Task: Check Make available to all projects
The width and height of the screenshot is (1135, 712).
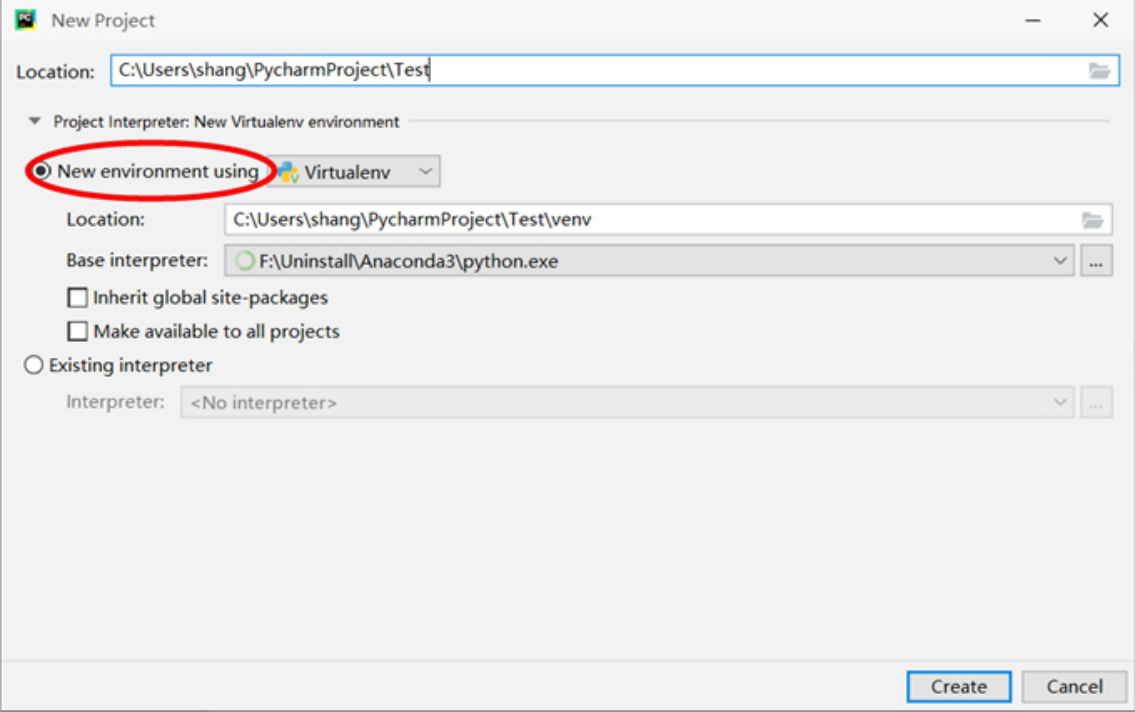Action: click(77, 331)
